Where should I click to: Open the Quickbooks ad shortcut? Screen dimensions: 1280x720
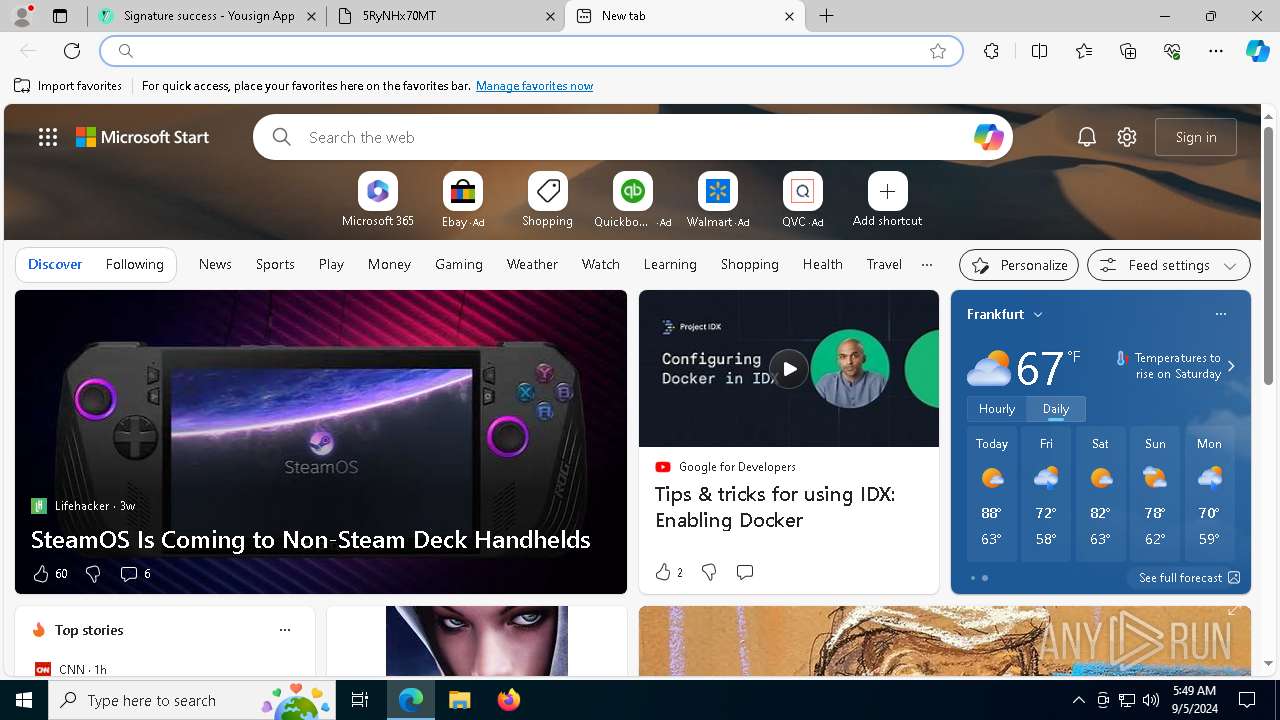[x=632, y=200]
